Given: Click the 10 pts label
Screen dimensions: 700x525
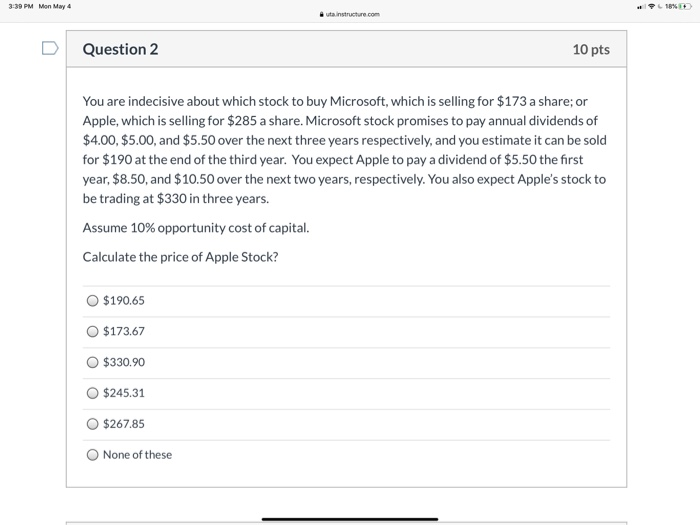Looking at the screenshot, I should [x=591, y=50].
